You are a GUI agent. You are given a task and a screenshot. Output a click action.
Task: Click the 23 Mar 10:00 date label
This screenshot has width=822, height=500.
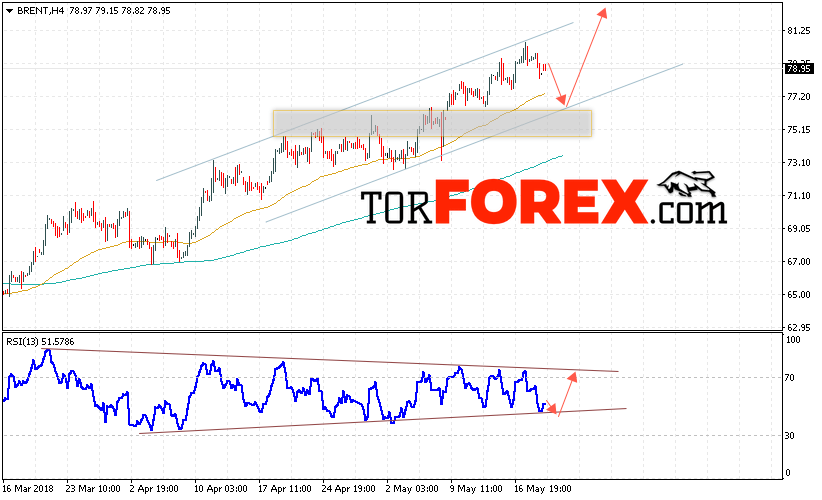(x=93, y=489)
